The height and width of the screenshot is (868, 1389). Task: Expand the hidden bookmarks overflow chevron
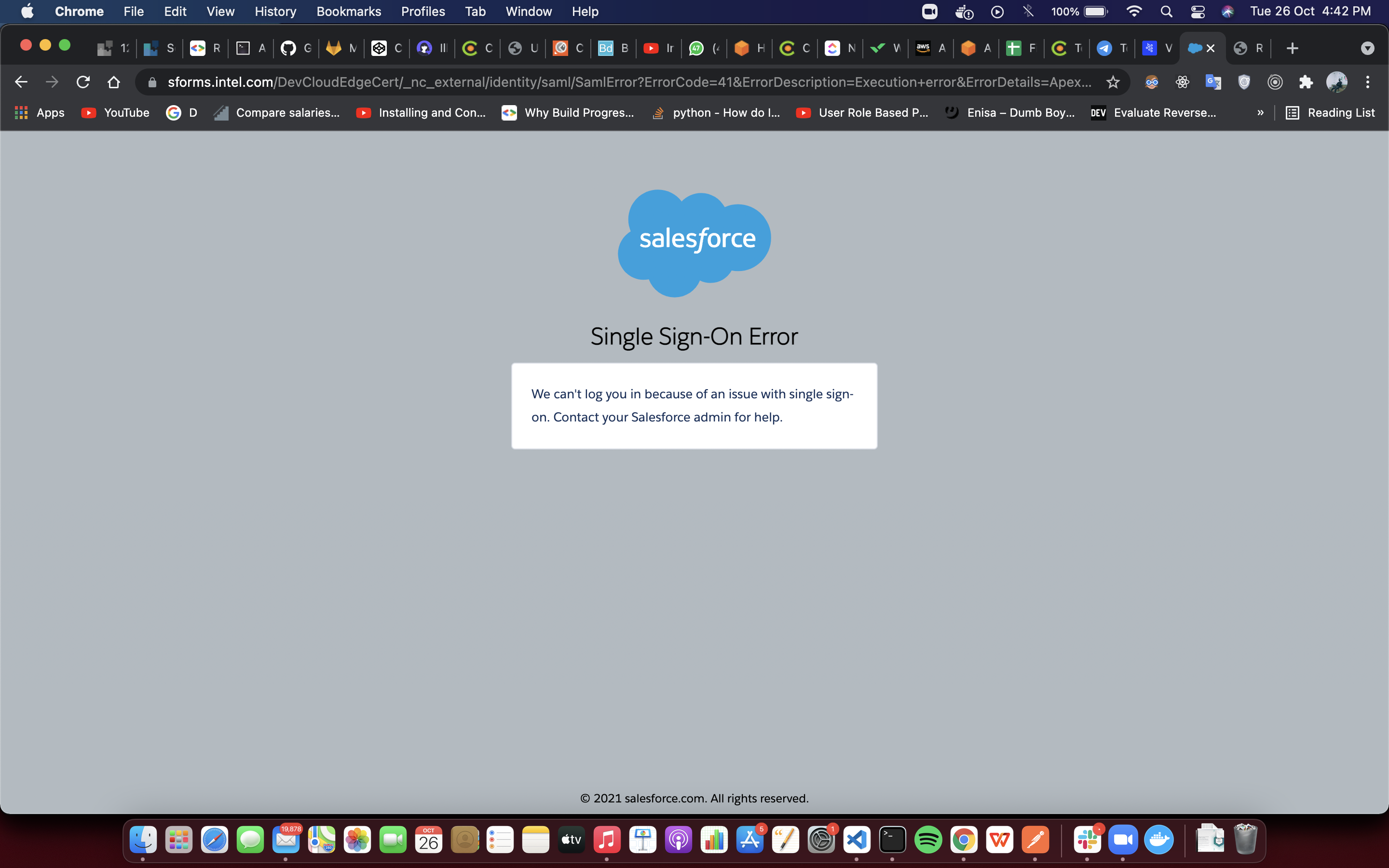tap(1260, 112)
